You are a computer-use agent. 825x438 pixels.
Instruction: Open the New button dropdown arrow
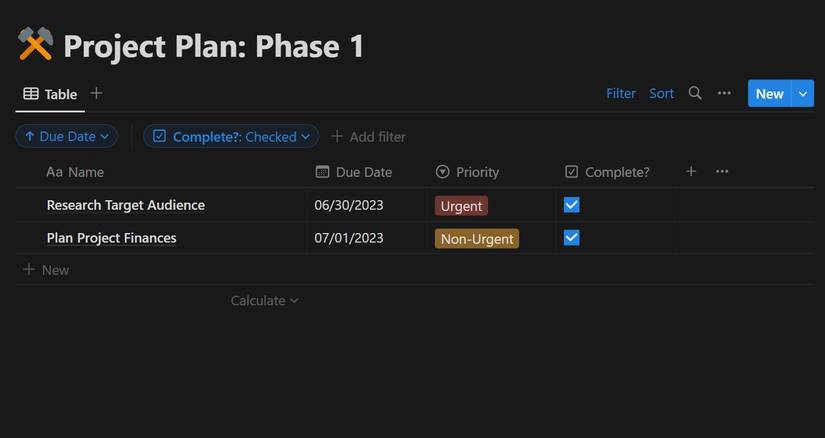(x=803, y=93)
